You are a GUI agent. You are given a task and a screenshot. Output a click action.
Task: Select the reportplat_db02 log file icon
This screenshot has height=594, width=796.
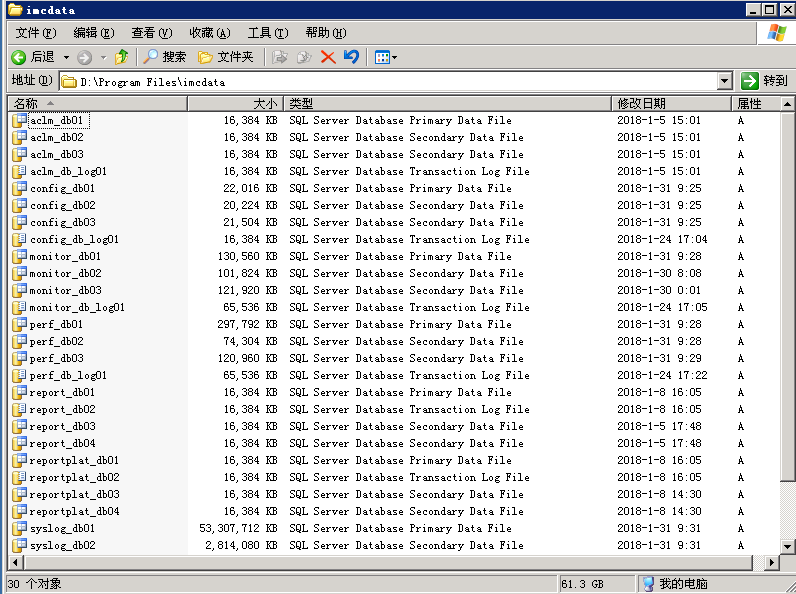click(19, 477)
